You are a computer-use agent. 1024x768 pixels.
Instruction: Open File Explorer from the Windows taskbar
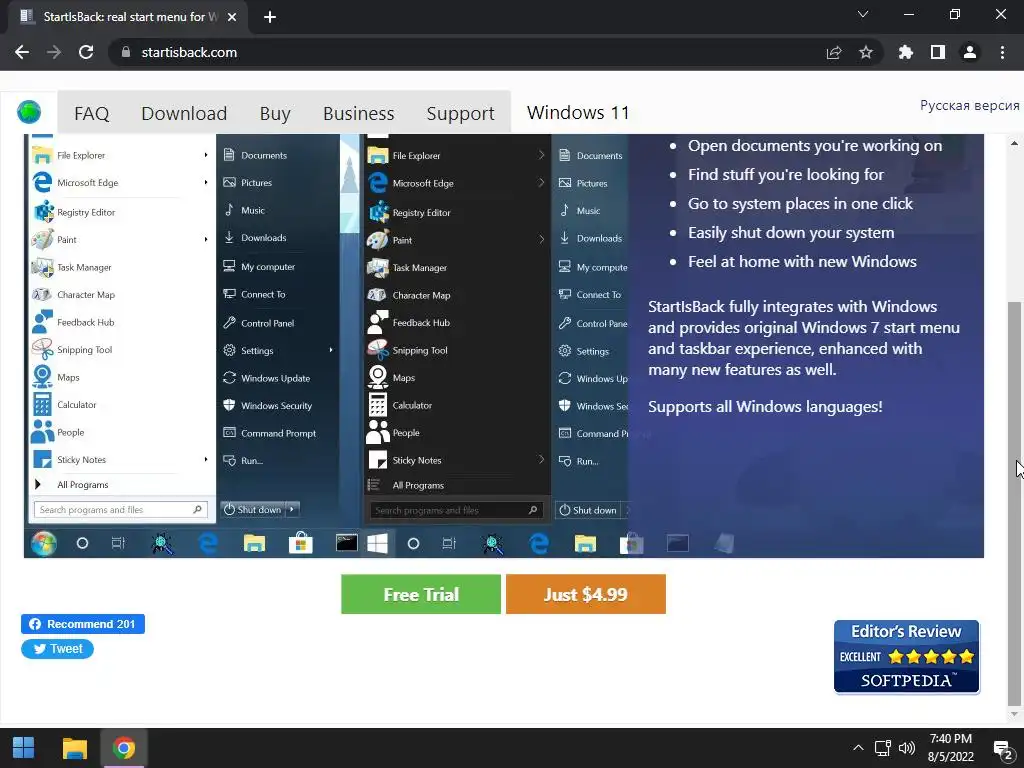coord(74,748)
